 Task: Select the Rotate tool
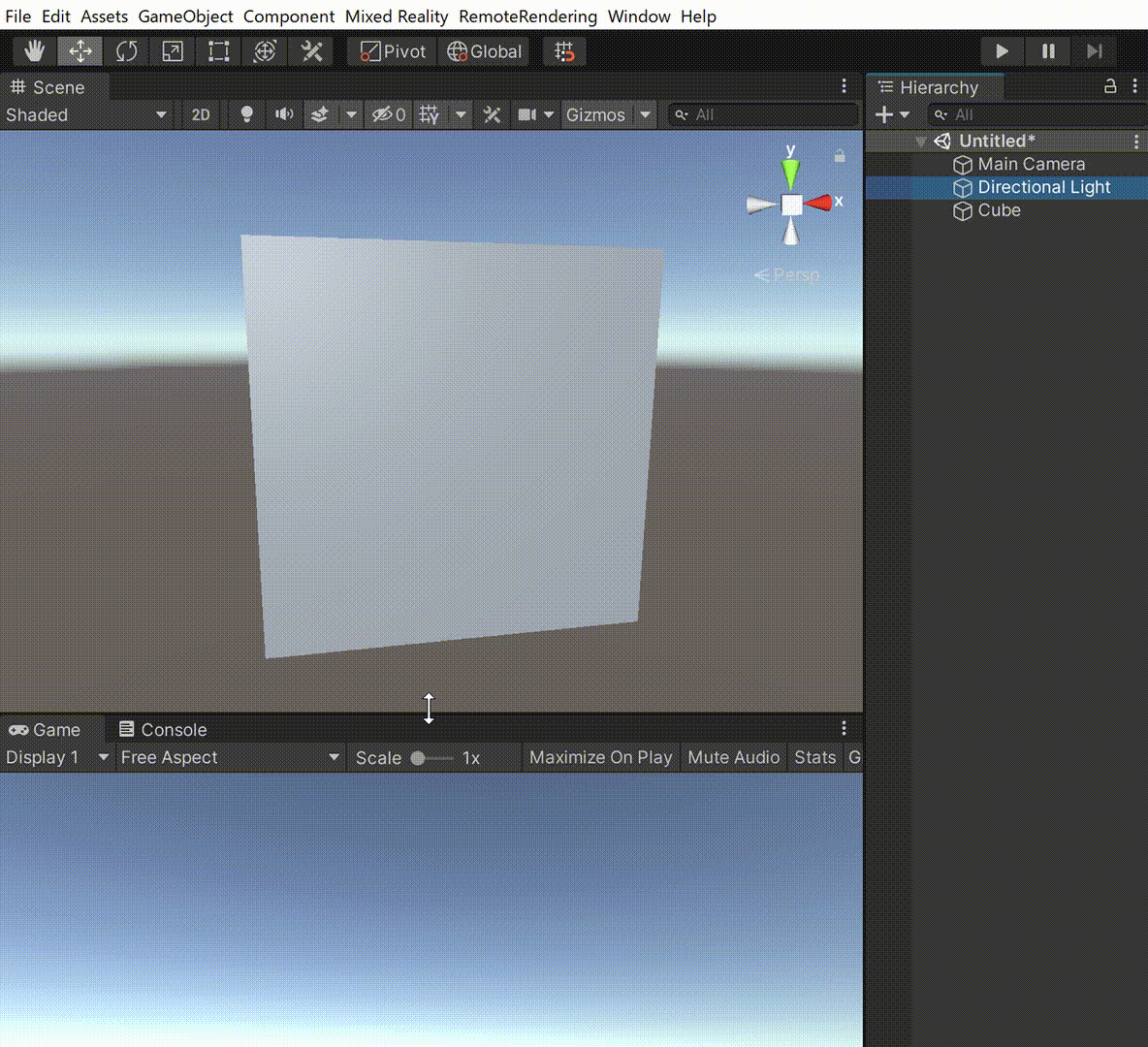point(126,51)
